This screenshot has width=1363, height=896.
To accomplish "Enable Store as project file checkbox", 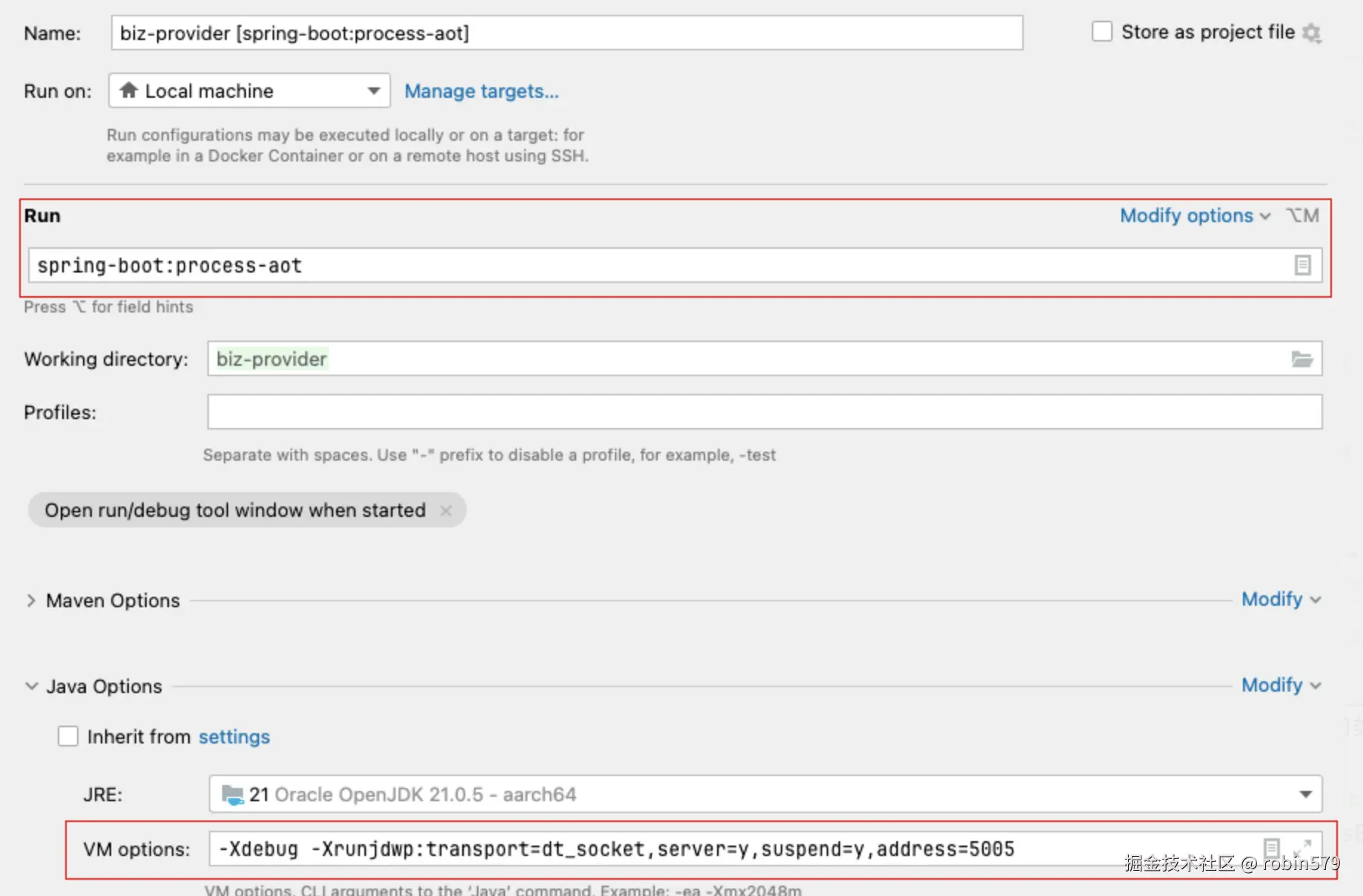I will 1102,32.
